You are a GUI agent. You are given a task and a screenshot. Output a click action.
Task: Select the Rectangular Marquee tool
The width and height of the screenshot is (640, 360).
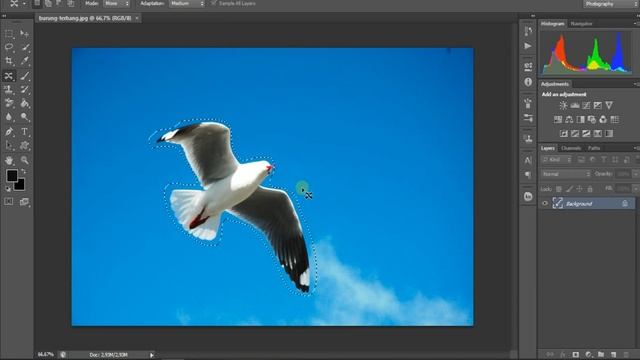click(9, 34)
